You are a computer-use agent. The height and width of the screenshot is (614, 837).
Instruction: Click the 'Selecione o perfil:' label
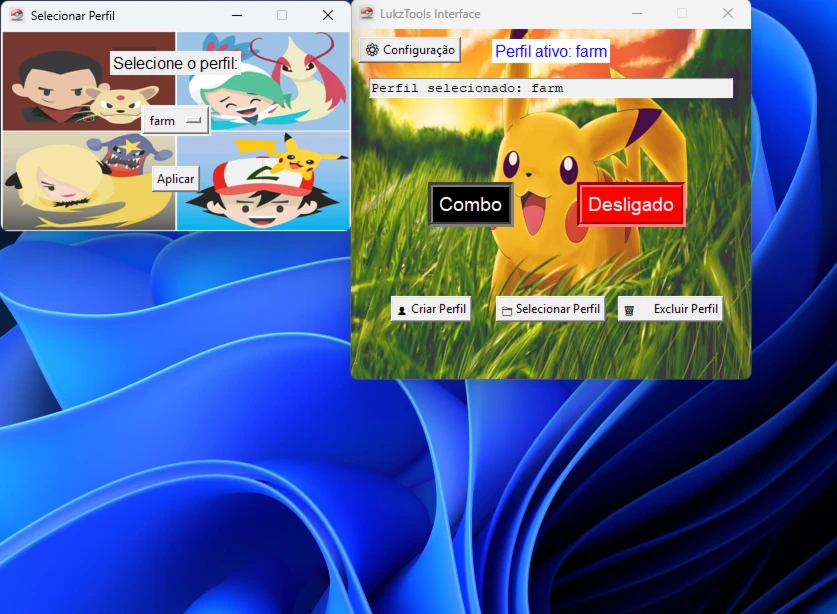[176, 64]
